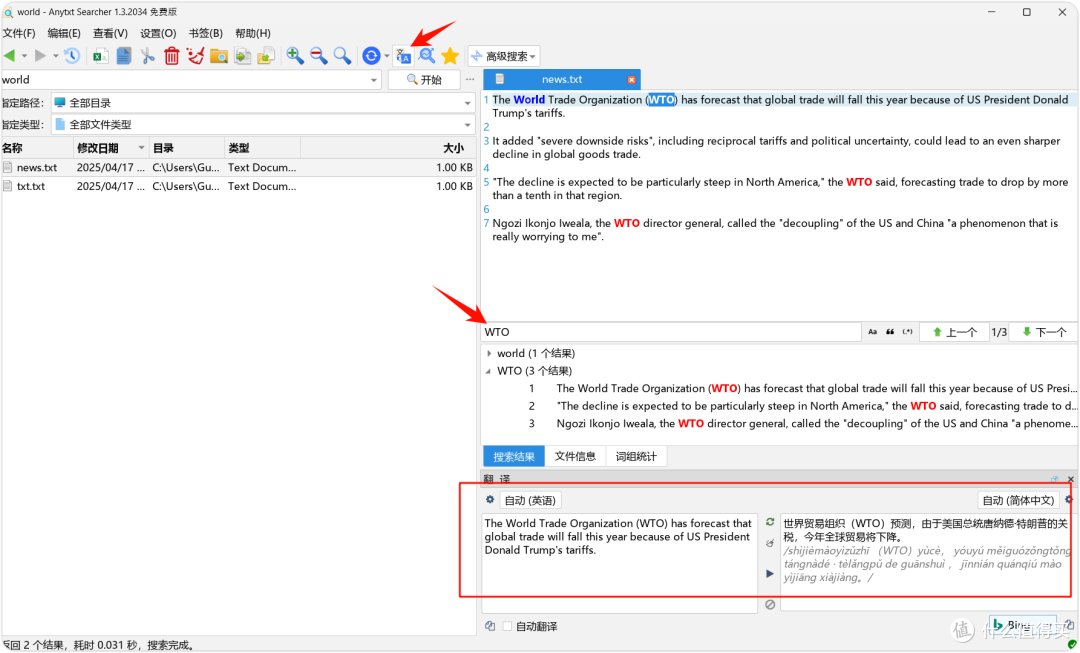Click the blue document icon in toolbar

pyautogui.click(x=124, y=56)
